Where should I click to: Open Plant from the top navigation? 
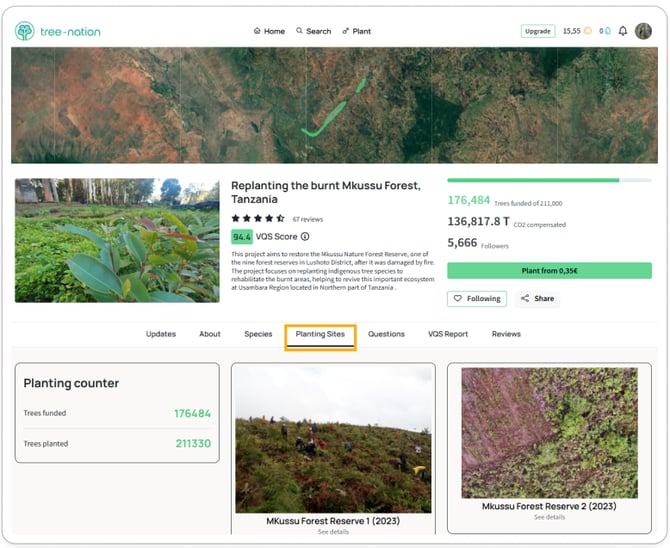tap(356, 31)
